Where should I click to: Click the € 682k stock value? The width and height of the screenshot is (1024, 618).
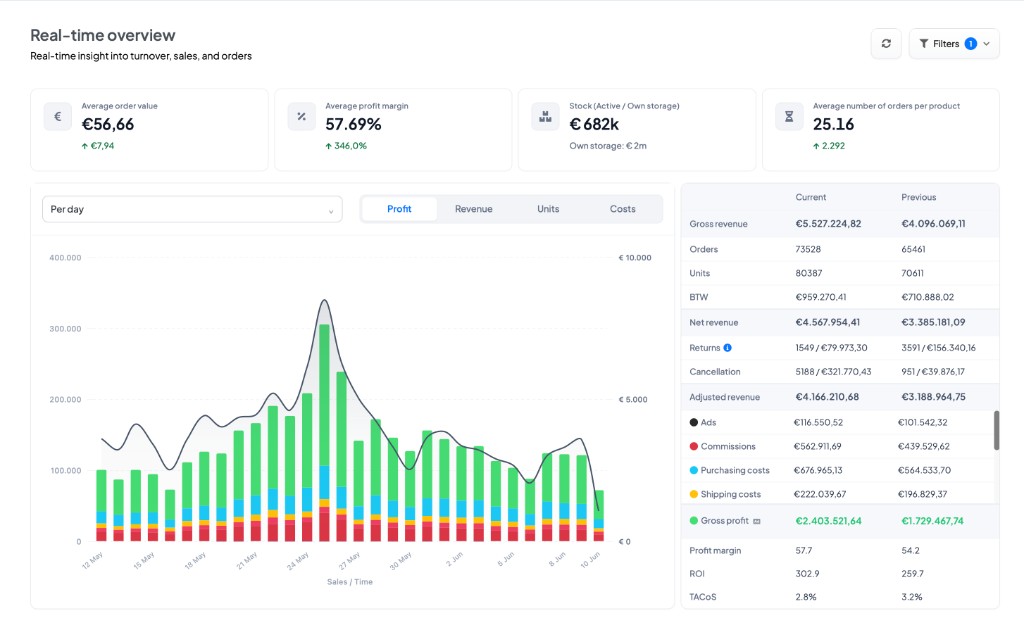[x=594, y=124]
